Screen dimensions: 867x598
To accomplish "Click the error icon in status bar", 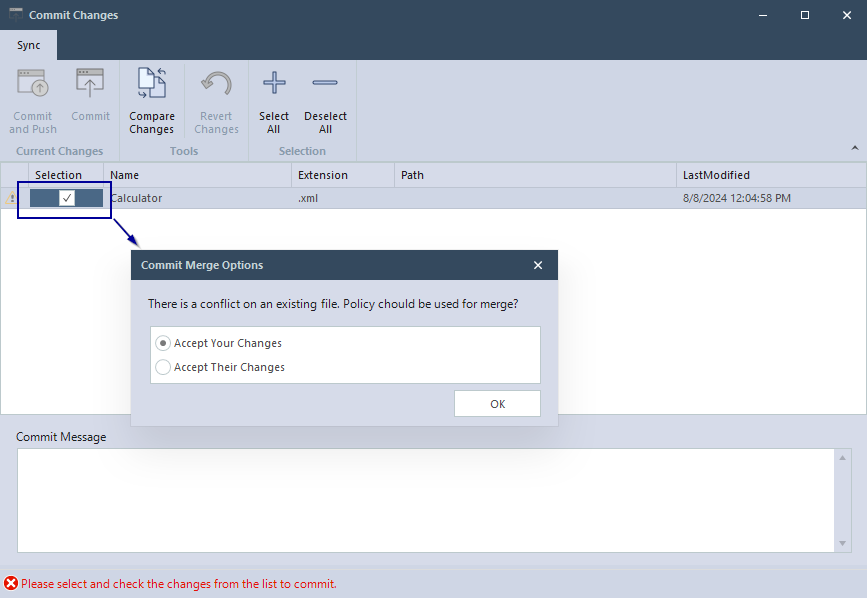I will click(11, 583).
